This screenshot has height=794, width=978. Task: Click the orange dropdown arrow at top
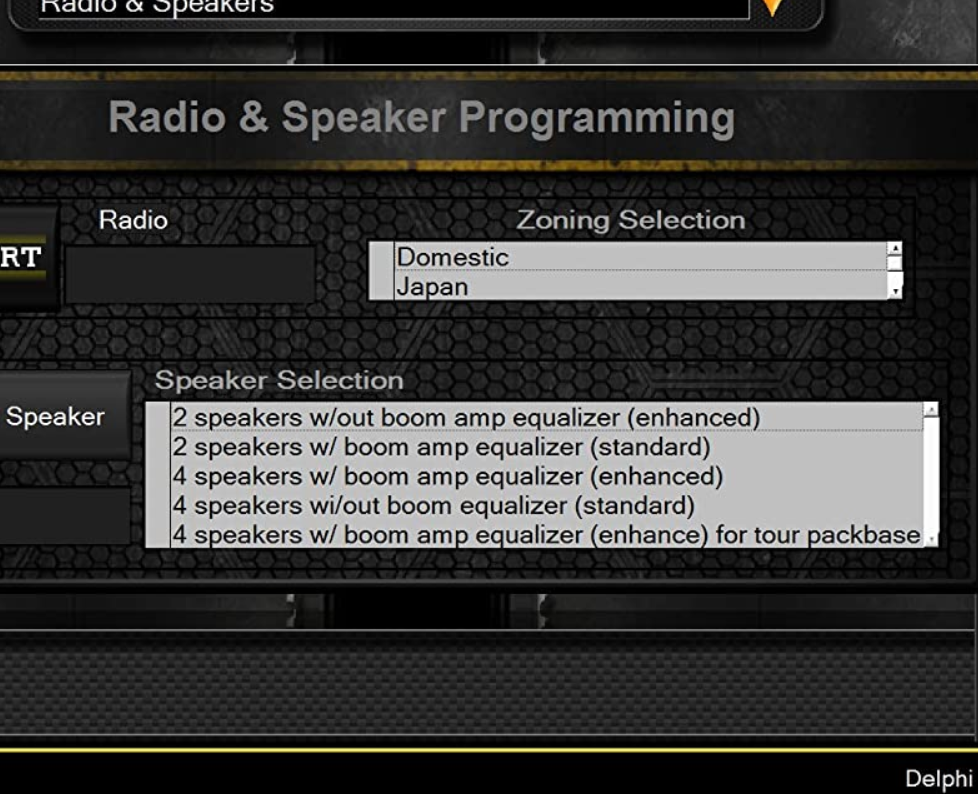[773, 8]
